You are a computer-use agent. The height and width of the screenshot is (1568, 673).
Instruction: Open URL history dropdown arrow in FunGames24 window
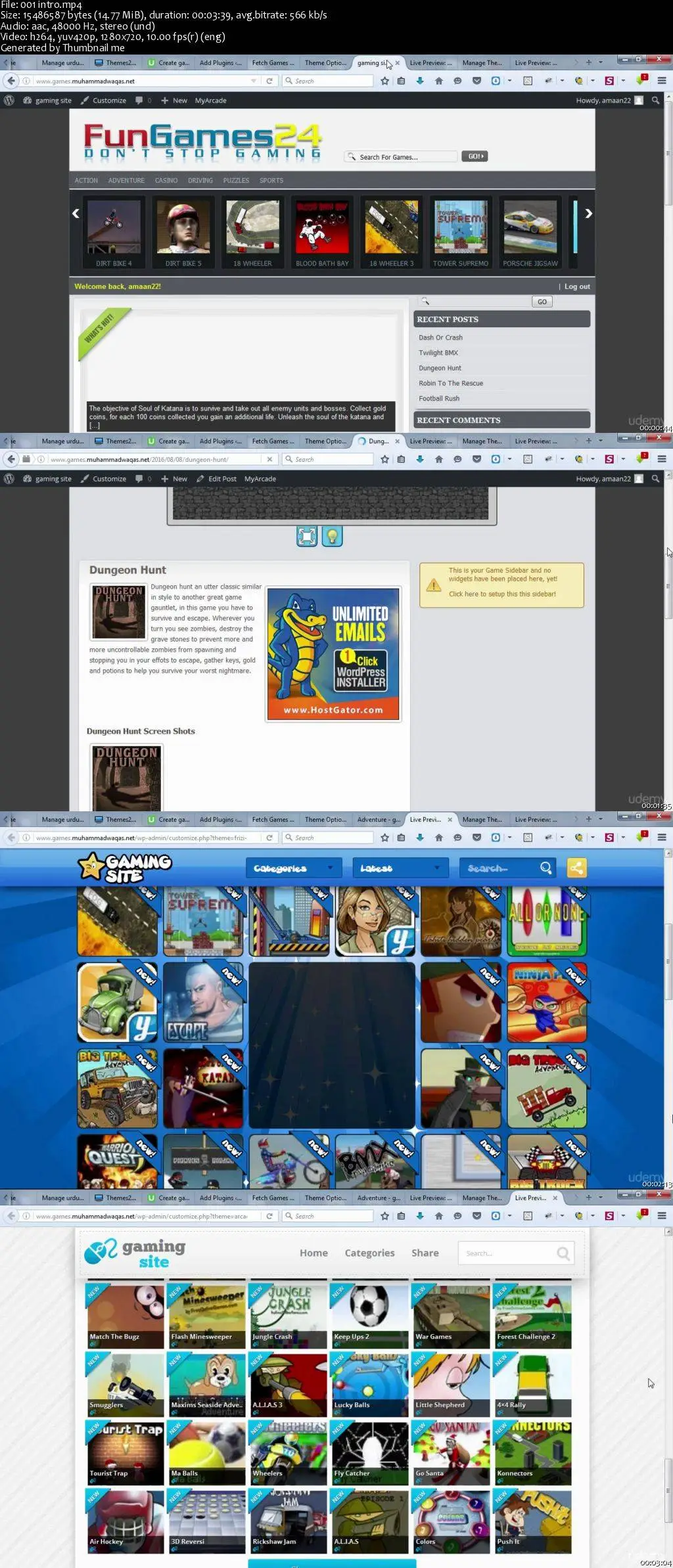tap(254, 81)
